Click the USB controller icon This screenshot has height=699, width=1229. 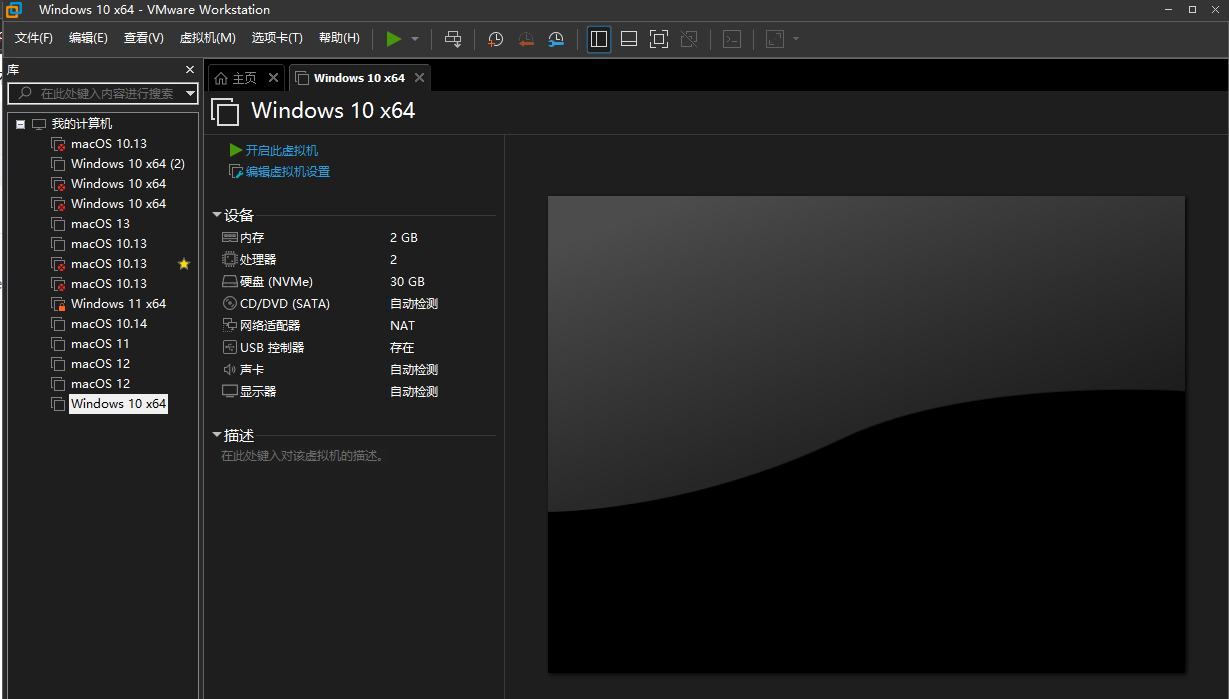230,348
